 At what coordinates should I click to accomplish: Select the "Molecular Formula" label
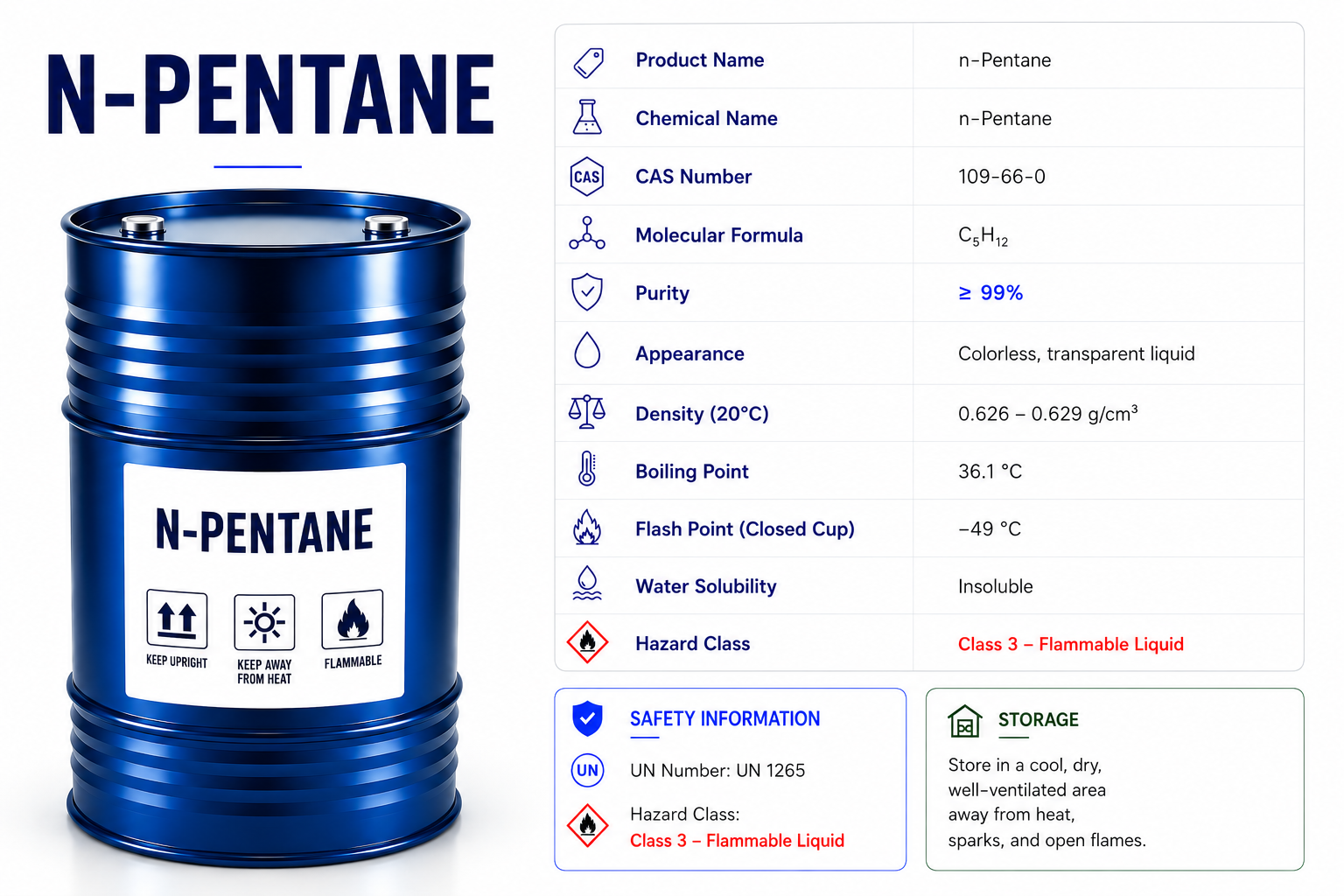pos(718,235)
